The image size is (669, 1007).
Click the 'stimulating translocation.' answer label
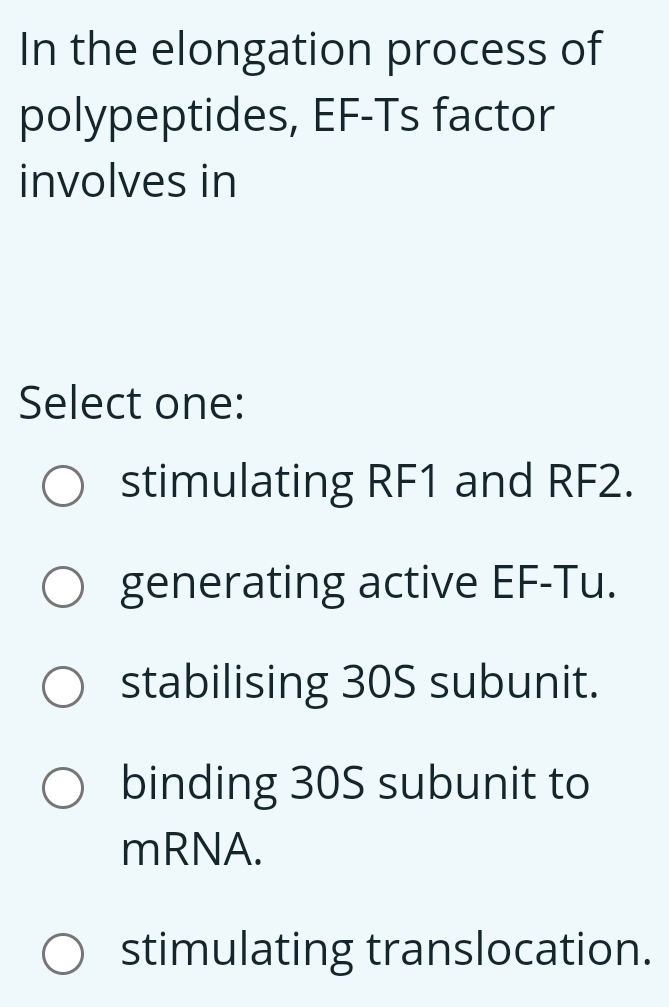click(386, 949)
